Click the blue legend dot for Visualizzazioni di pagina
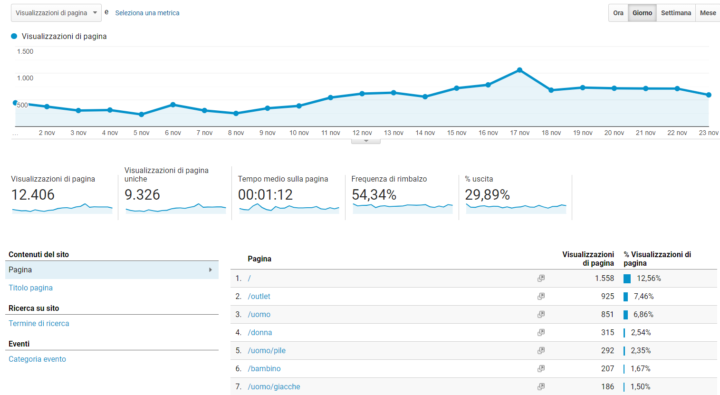Viewport: 720px width, 395px height. pos(14,36)
